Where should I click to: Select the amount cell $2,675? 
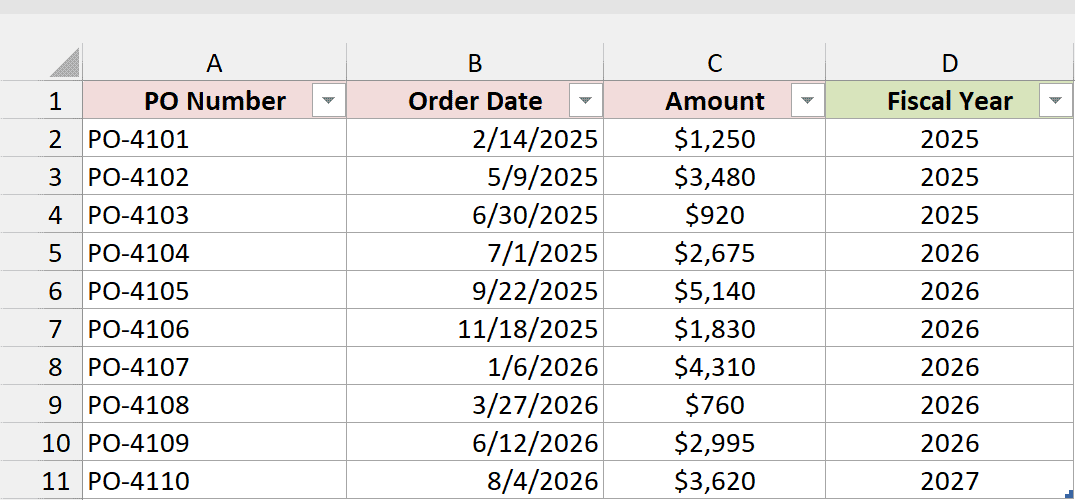[714, 253]
